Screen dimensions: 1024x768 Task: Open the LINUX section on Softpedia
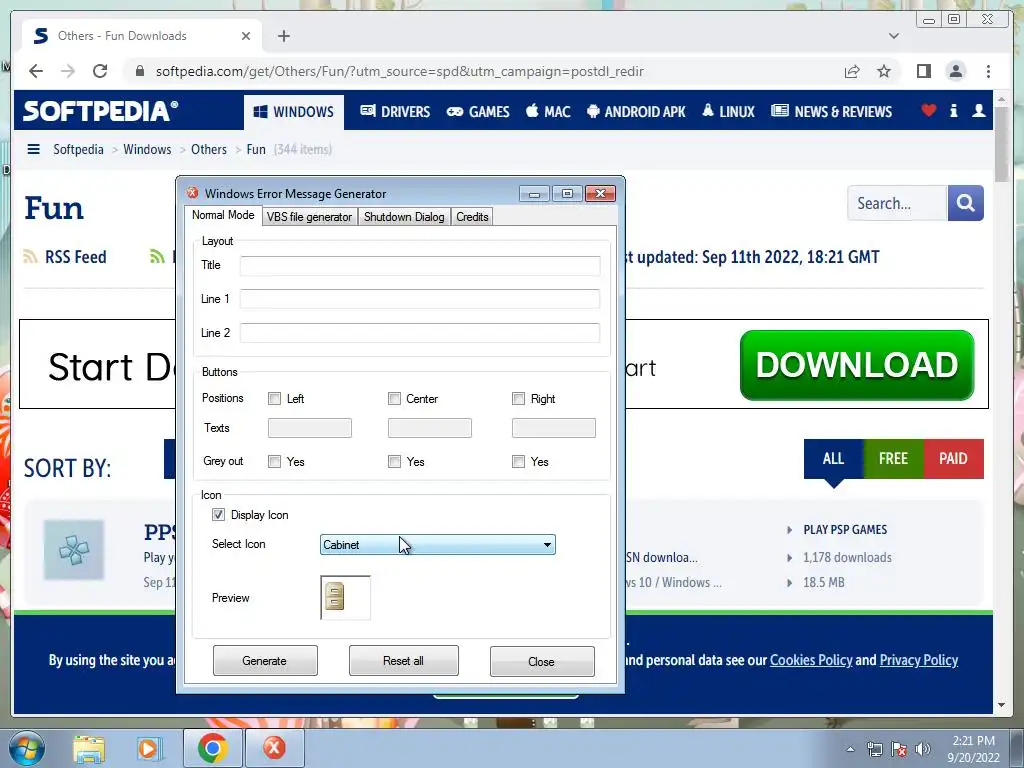pos(728,112)
